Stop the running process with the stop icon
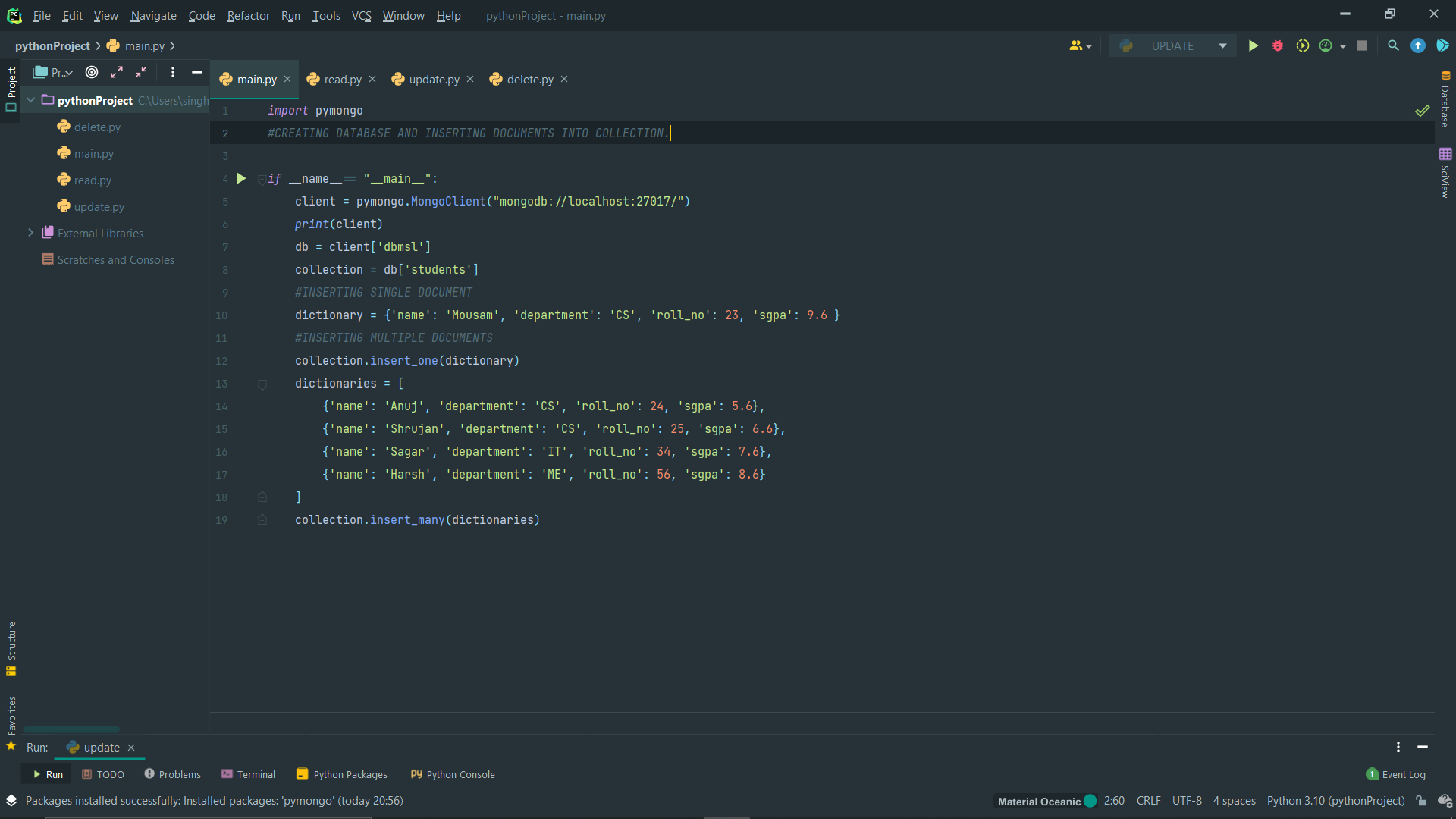Viewport: 1456px width, 819px height. tap(1361, 45)
